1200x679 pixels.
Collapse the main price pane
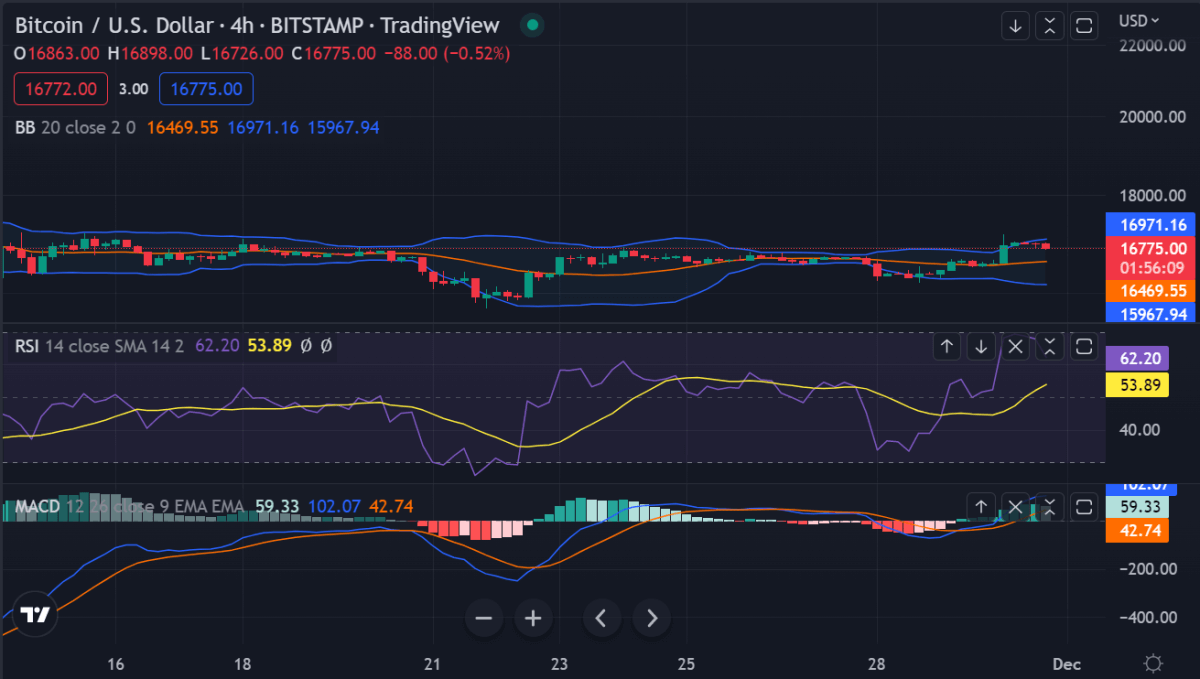click(x=1049, y=26)
